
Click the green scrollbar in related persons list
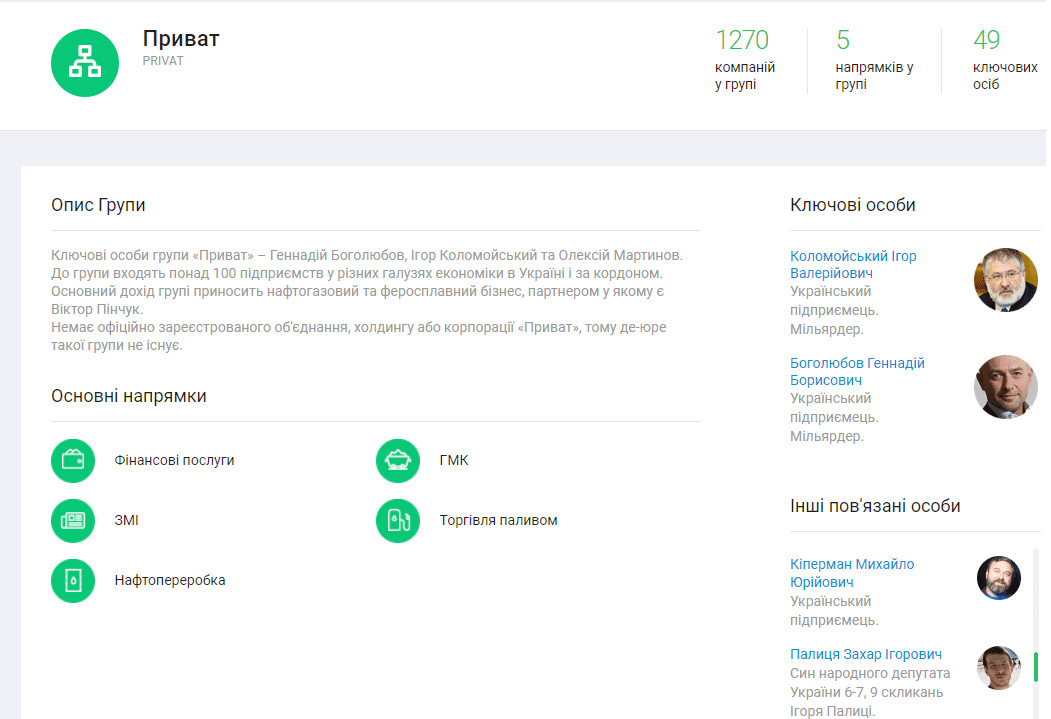tap(1035, 666)
